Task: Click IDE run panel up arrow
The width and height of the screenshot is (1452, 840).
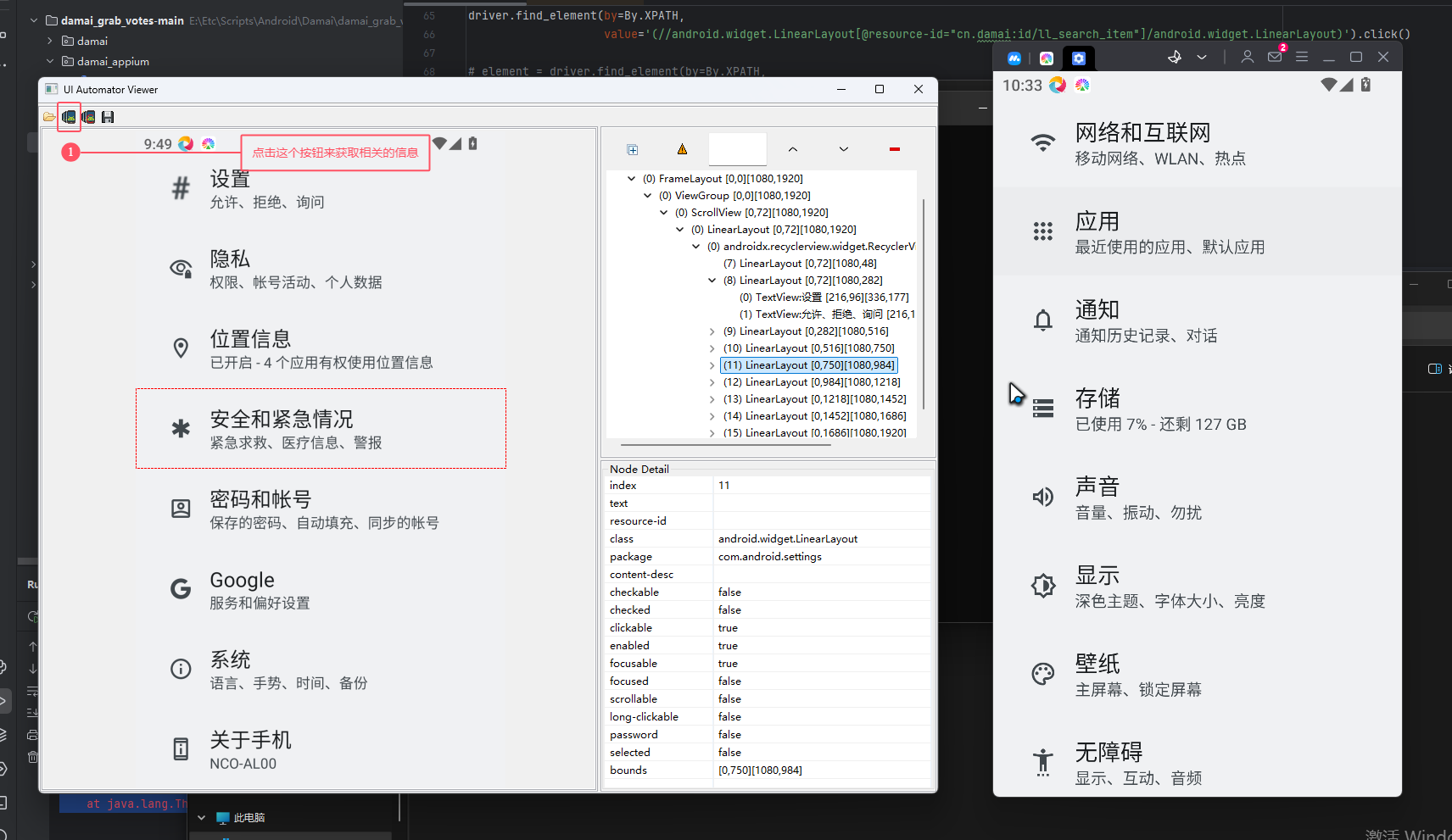Action: coord(32,647)
